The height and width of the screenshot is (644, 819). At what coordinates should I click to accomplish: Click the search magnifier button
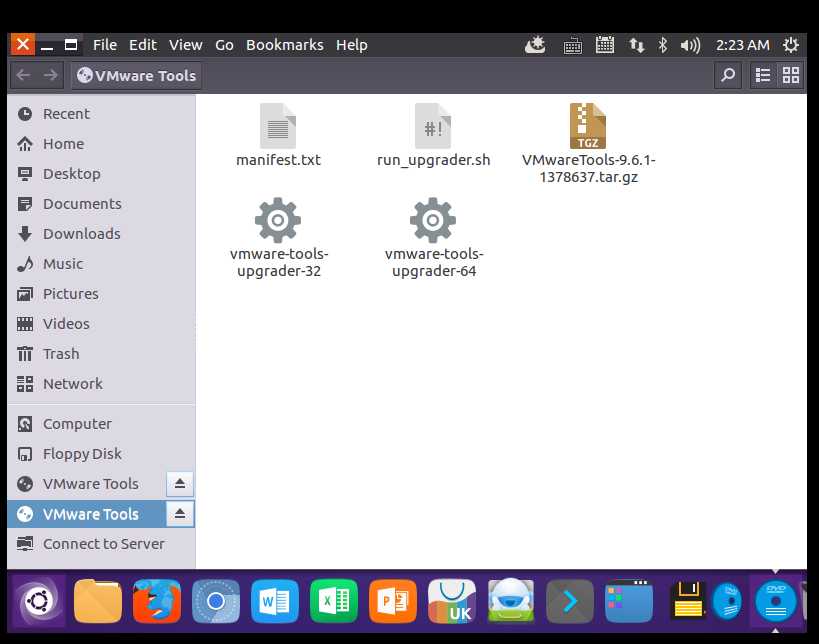728,75
